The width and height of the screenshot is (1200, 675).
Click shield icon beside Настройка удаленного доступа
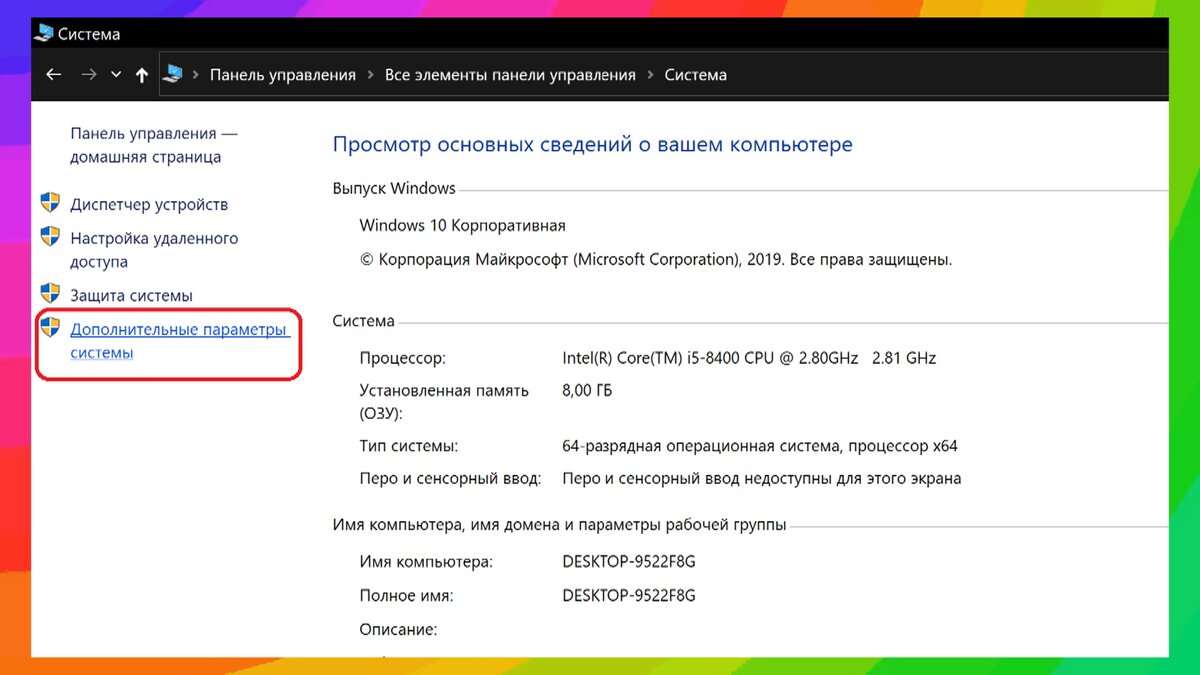[x=50, y=237]
